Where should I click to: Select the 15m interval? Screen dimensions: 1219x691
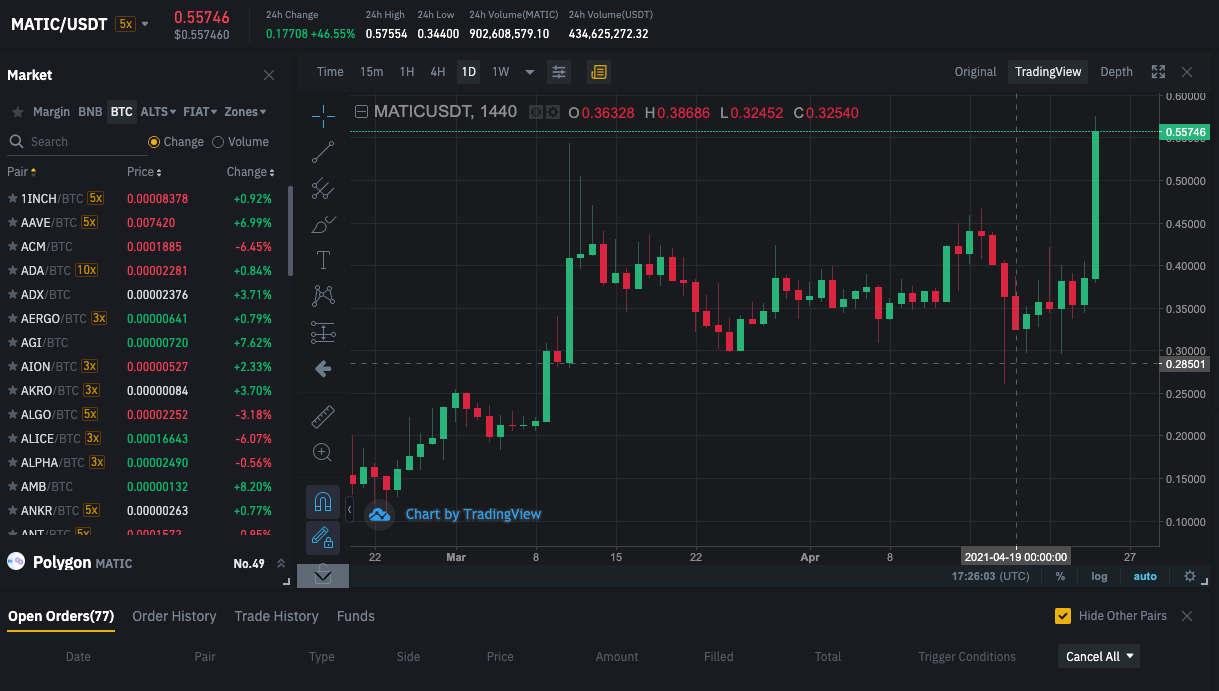[371, 72]
